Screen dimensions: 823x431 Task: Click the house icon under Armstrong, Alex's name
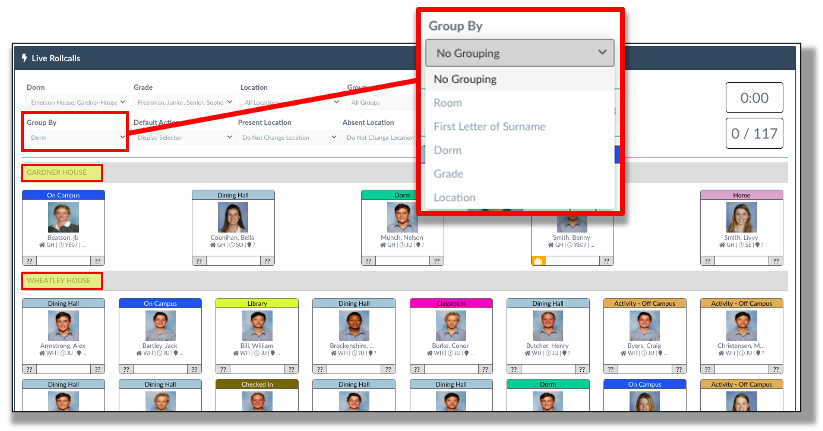(x=43, y=353)
